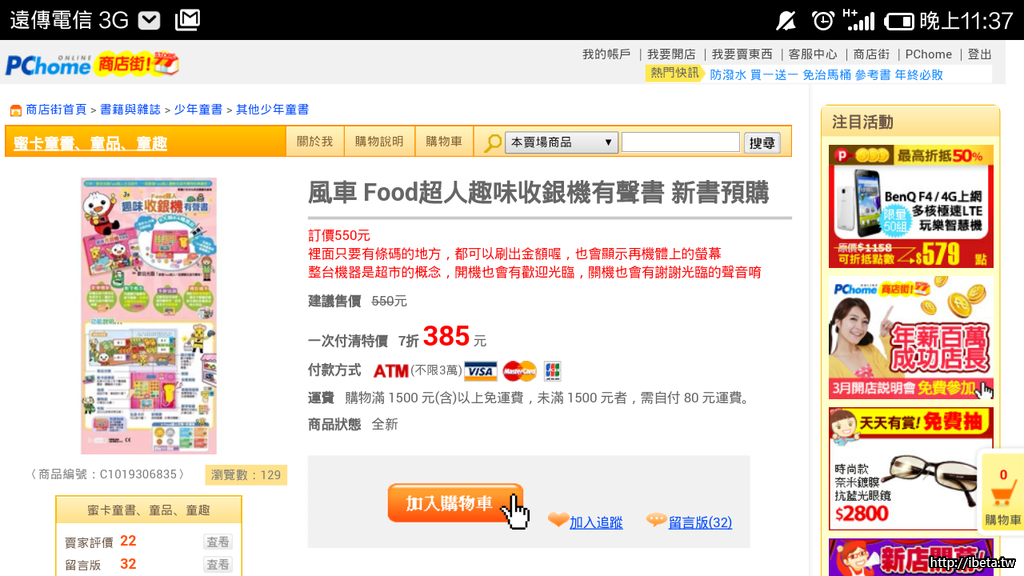The image size is (1024, 576).
Task: Click the 留言版 speech bubble icon
Action: point(656,521)
